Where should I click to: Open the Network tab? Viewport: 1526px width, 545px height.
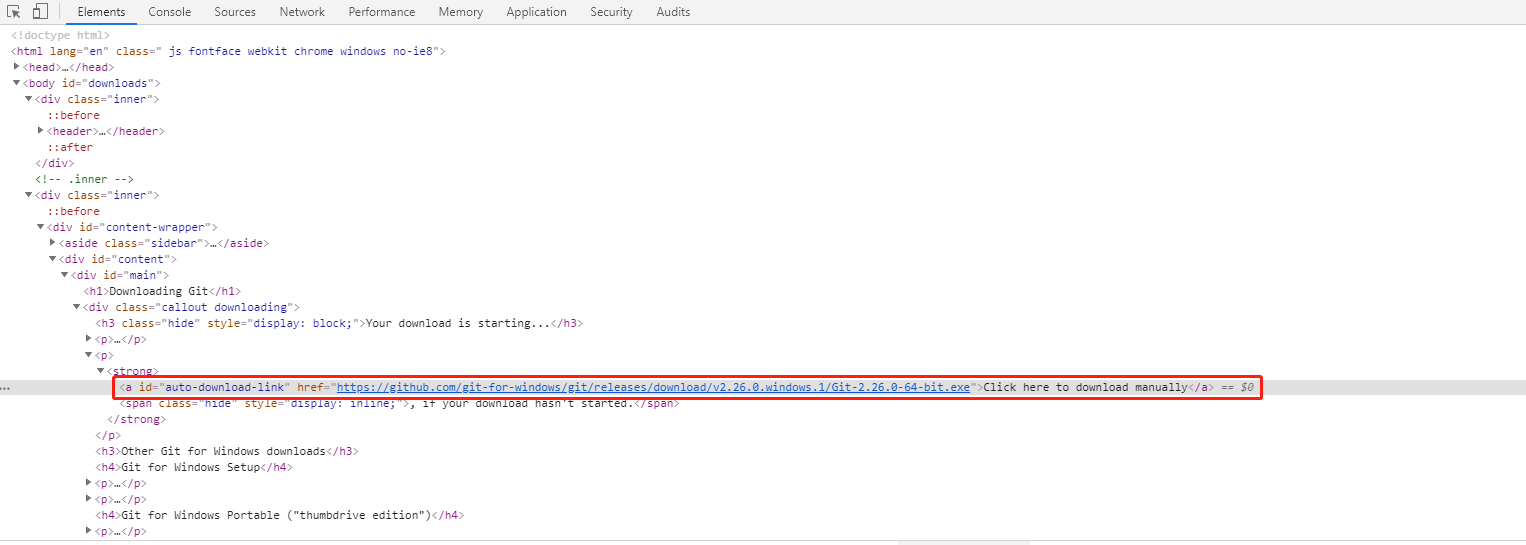pyautogui.click(x=302, y=12)
